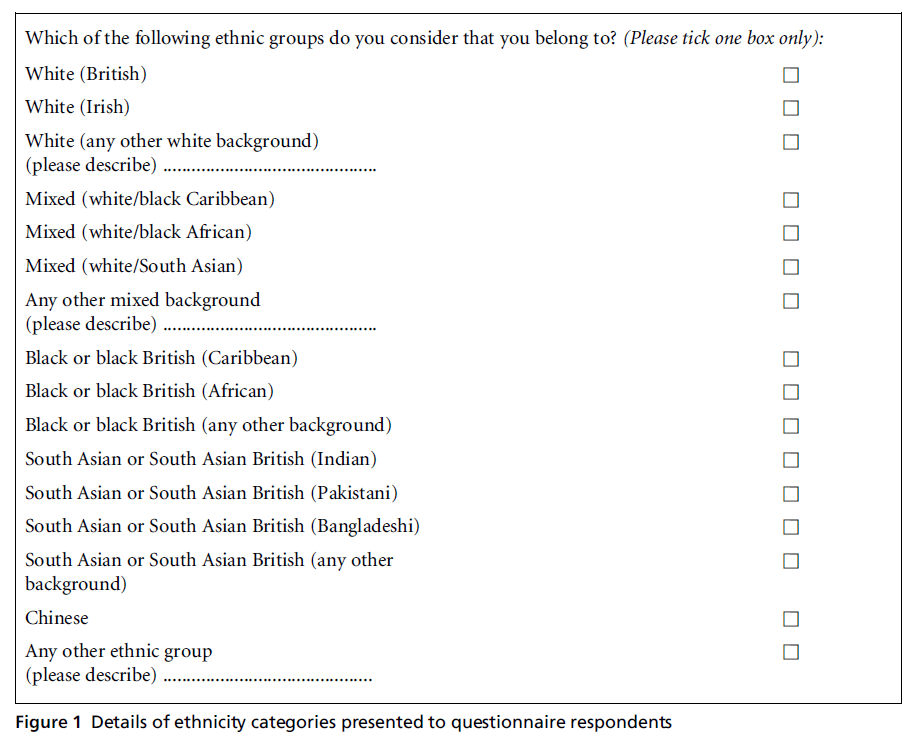The width and height of the screenshot is (915, 749).
Task: Select Black or black British (Caribbean) checkbox
Action: (791, 359)
